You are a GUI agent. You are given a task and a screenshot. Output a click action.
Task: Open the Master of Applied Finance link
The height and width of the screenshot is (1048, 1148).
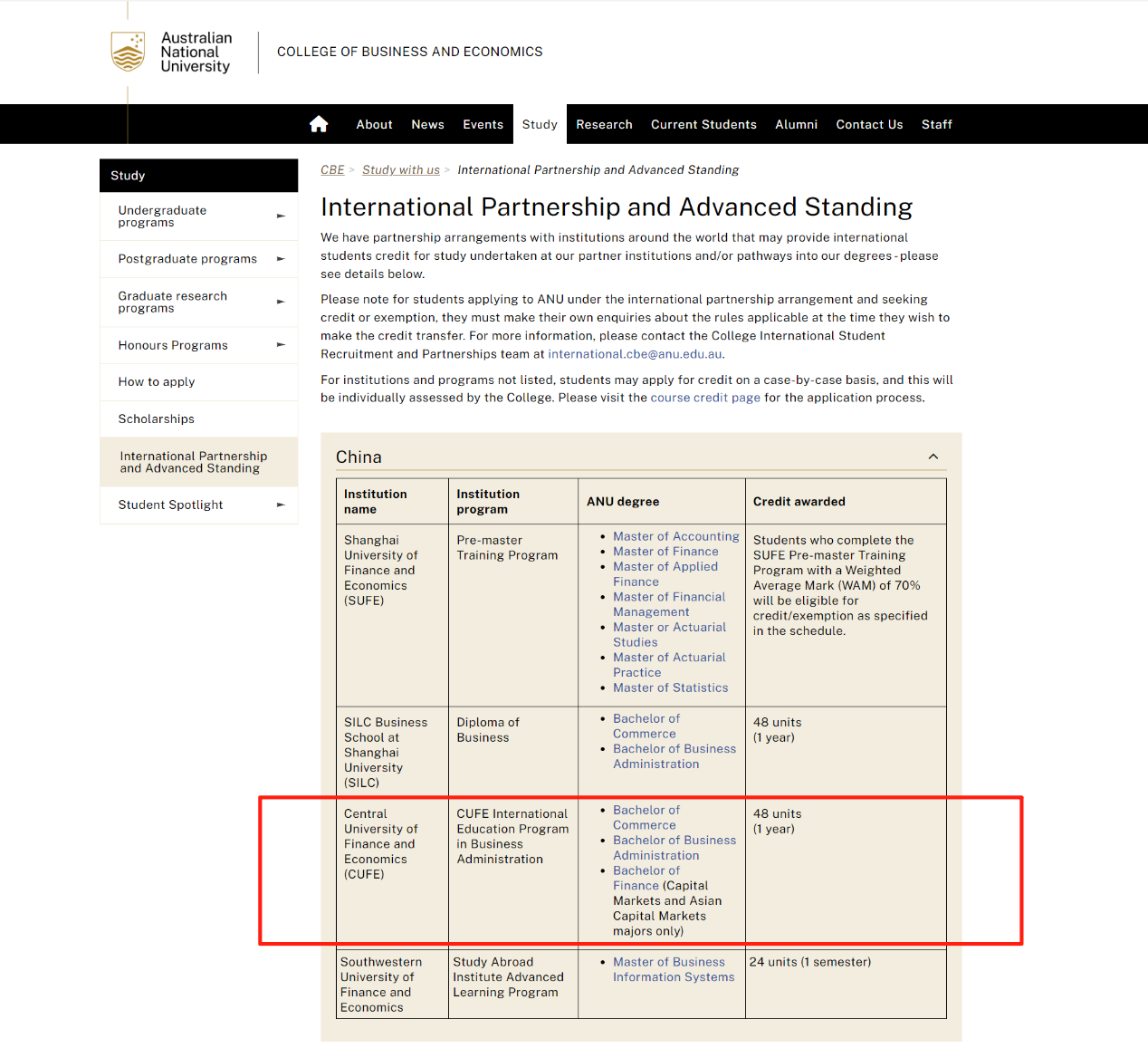click(x=665, y=574)
